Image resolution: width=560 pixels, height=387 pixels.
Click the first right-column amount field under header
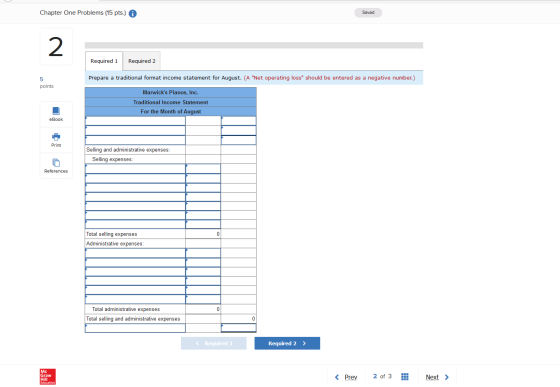[239, 121]
